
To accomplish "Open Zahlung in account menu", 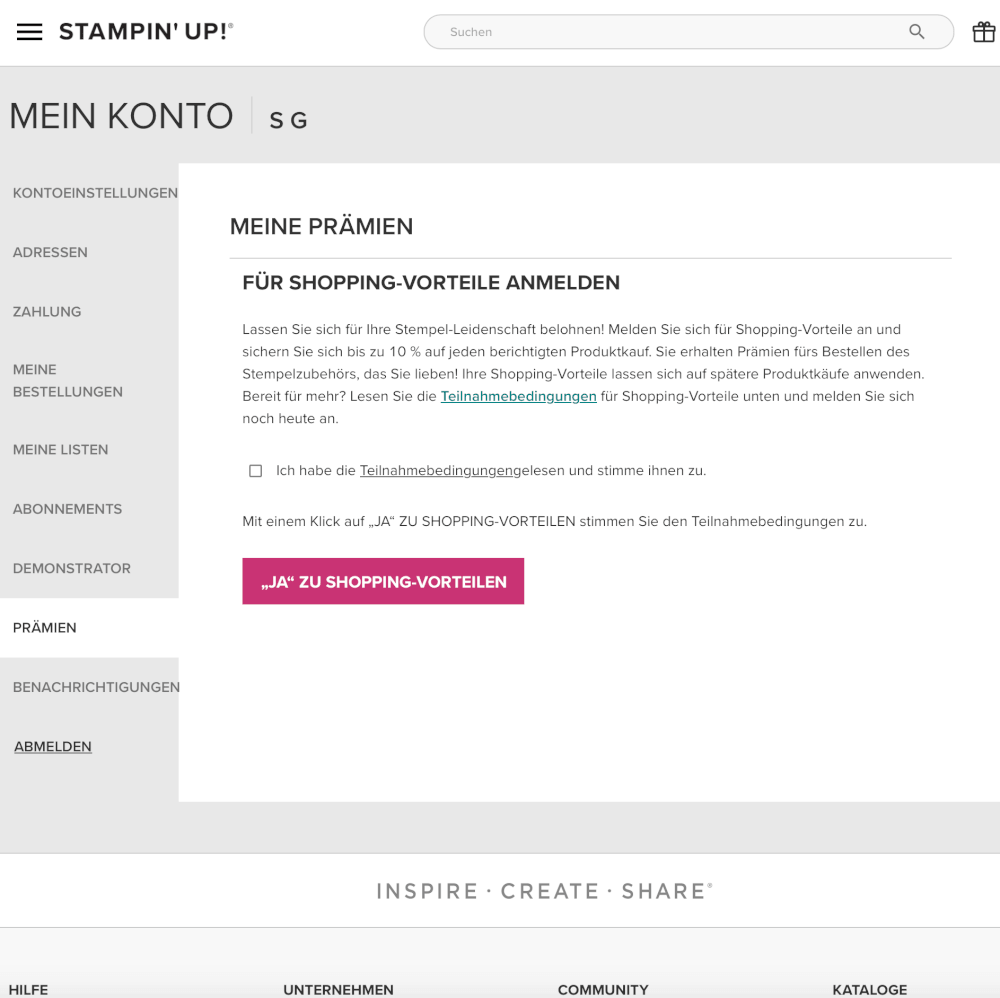I will [x=47, y=312].
